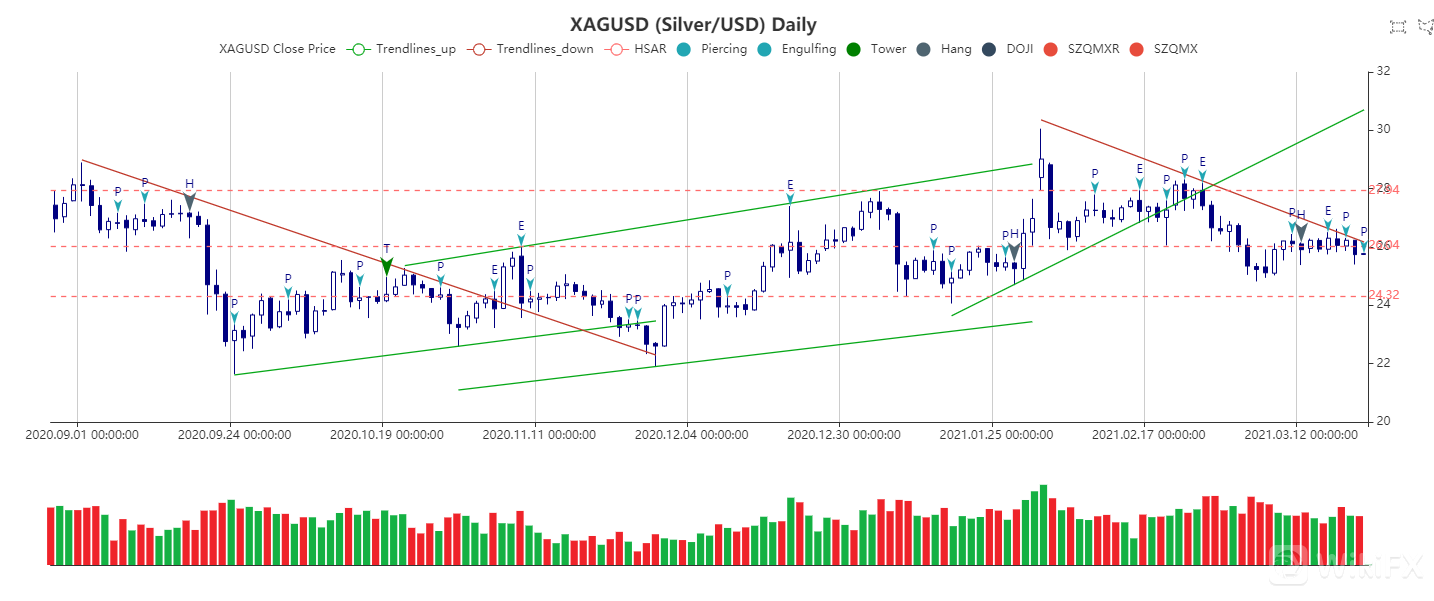
Task: Click the 2020.12.04 date axis label
Action: pos(689,435)
